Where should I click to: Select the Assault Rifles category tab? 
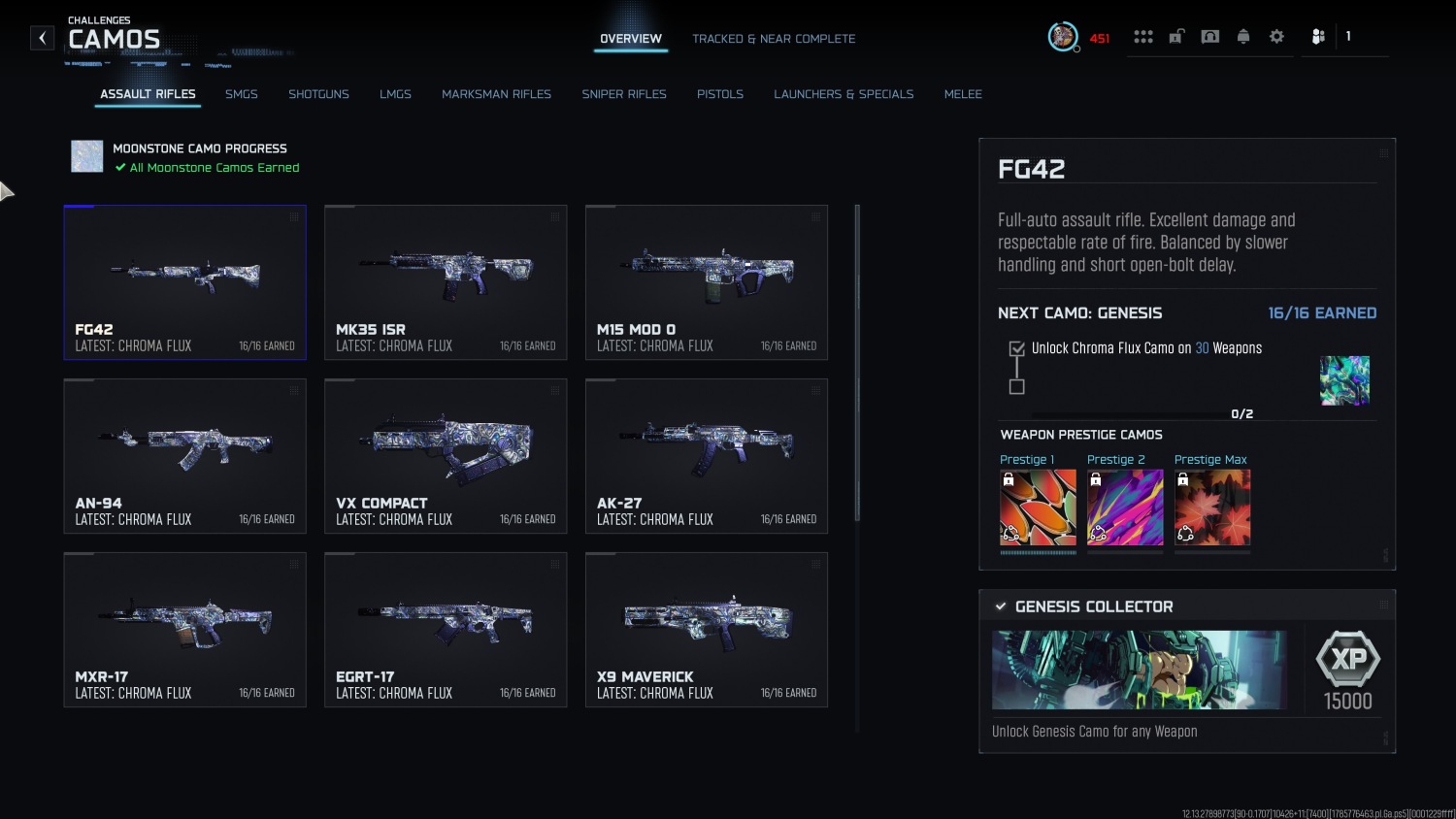[x=149, y=94]
